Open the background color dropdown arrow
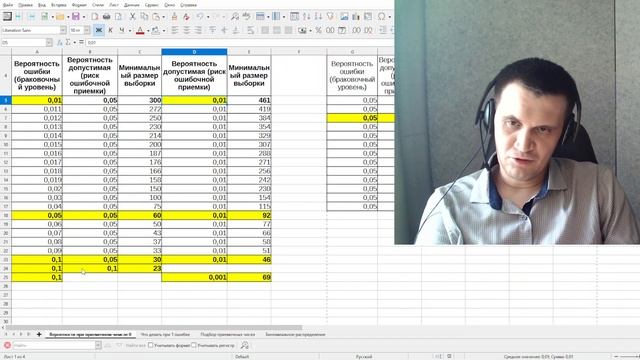640x360 pixels. tap(164, 31)
